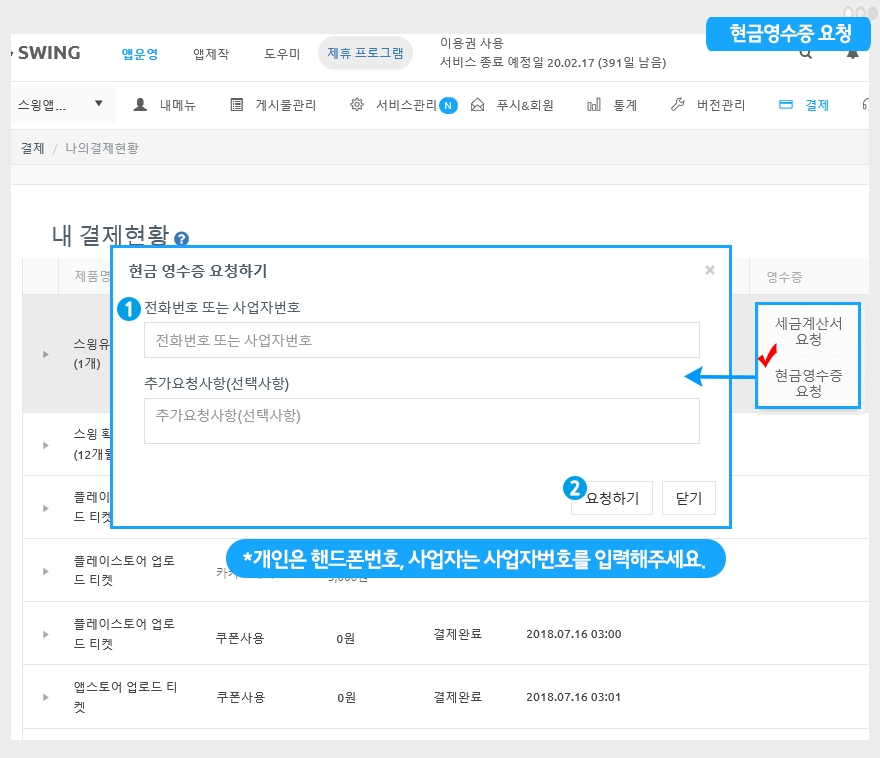The width and height of the screenshot is (880, 758).
Task: Switch to the 앱운영 tab
Action: click(x=139, y=54)
